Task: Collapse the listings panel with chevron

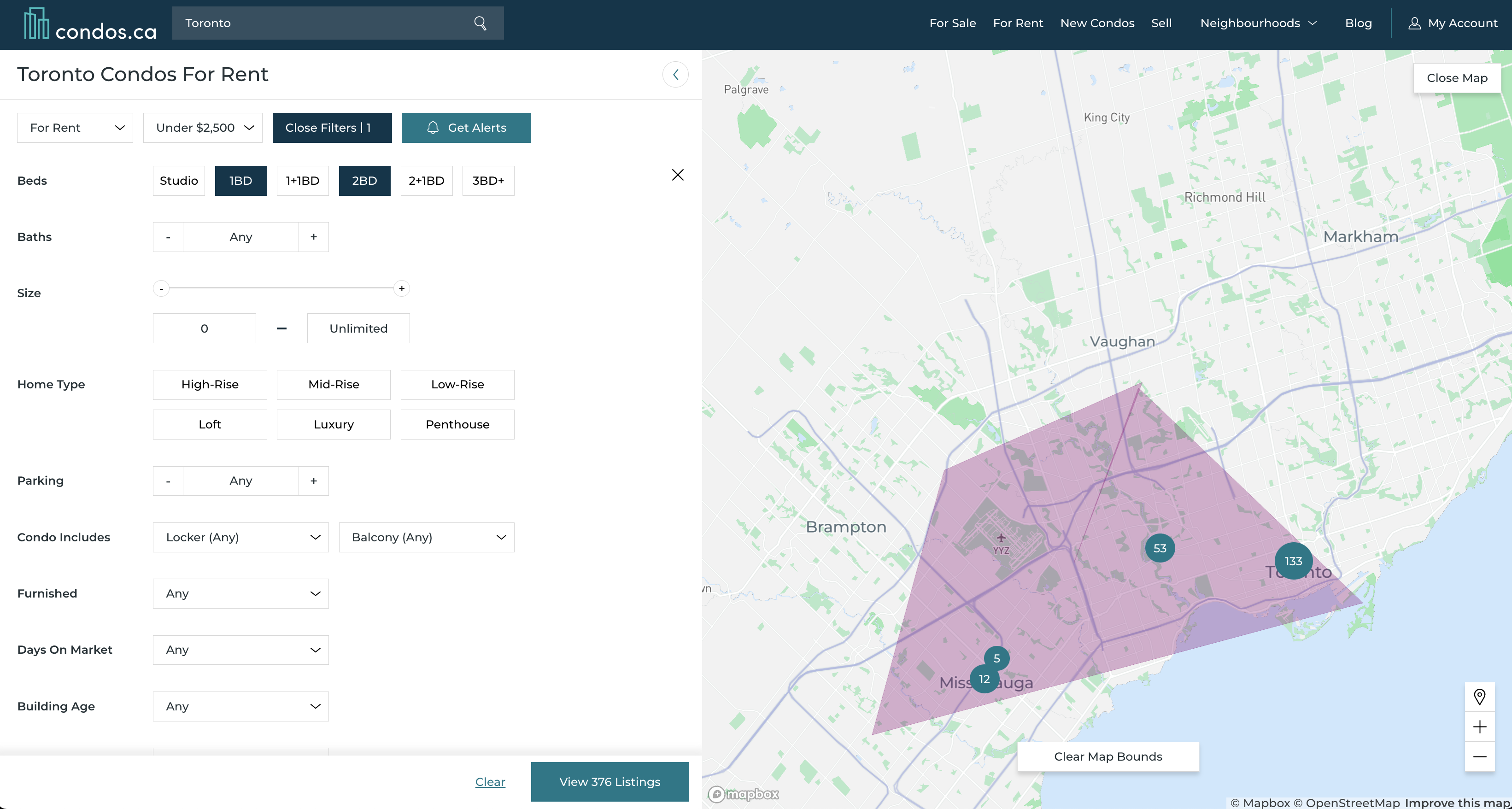Action: click(x=675, y=75)
